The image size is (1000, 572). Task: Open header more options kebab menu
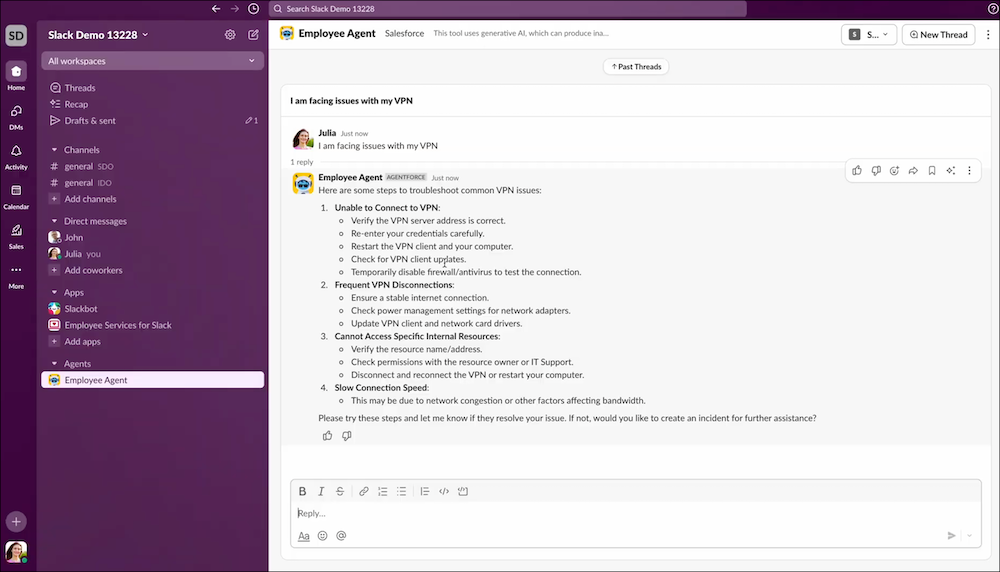click(989, 35)
